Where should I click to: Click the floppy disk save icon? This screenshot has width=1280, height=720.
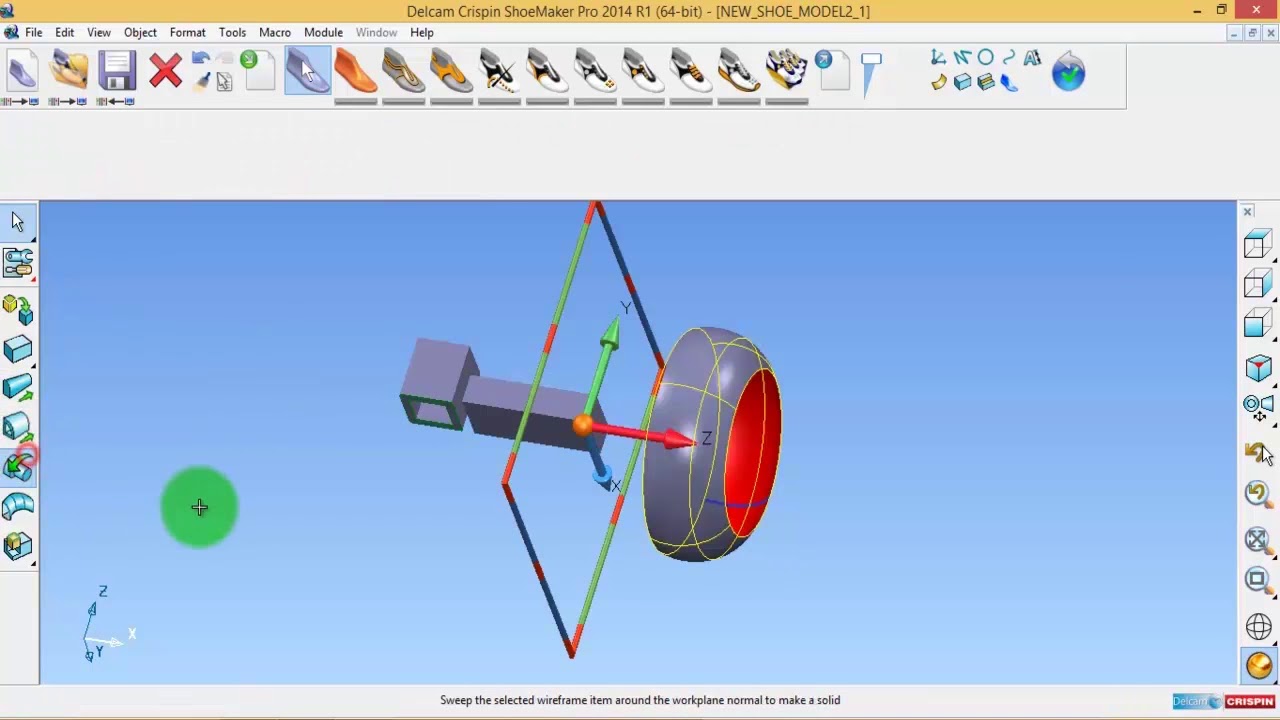(x=117, y=72)
